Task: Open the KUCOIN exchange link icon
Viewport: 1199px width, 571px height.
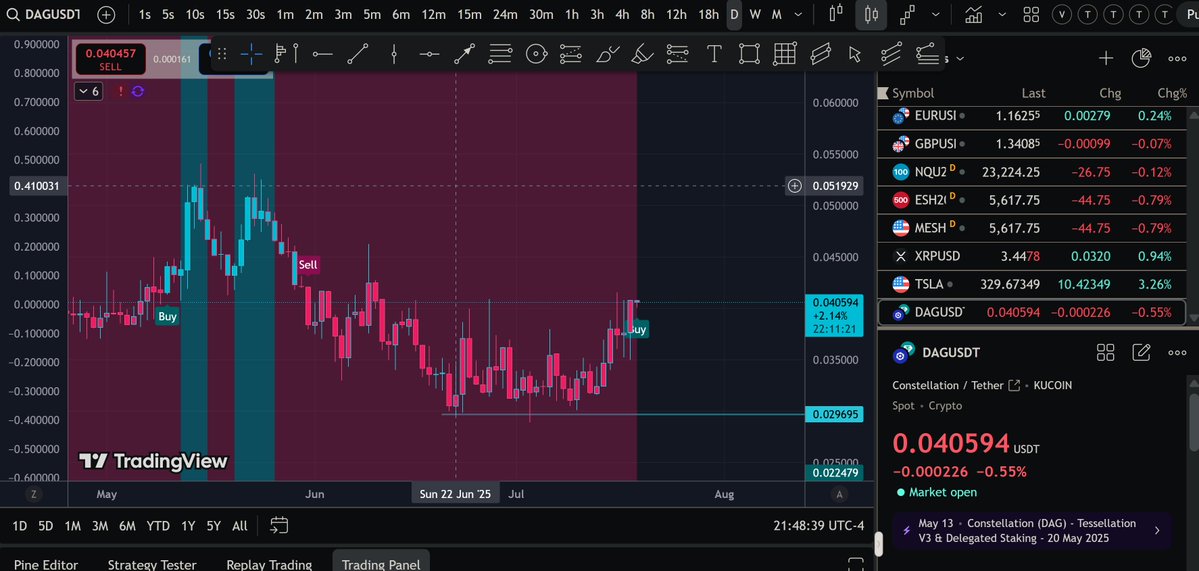Action: [1014, 385]
